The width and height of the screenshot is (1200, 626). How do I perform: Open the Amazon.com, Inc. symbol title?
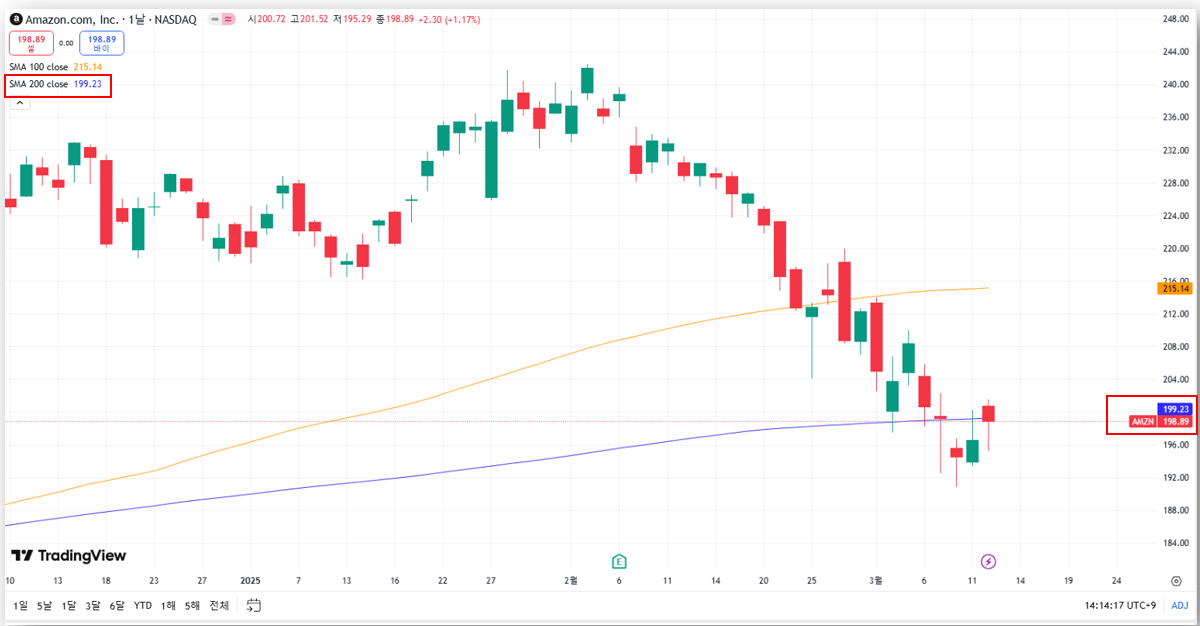[x=71, y=19]
